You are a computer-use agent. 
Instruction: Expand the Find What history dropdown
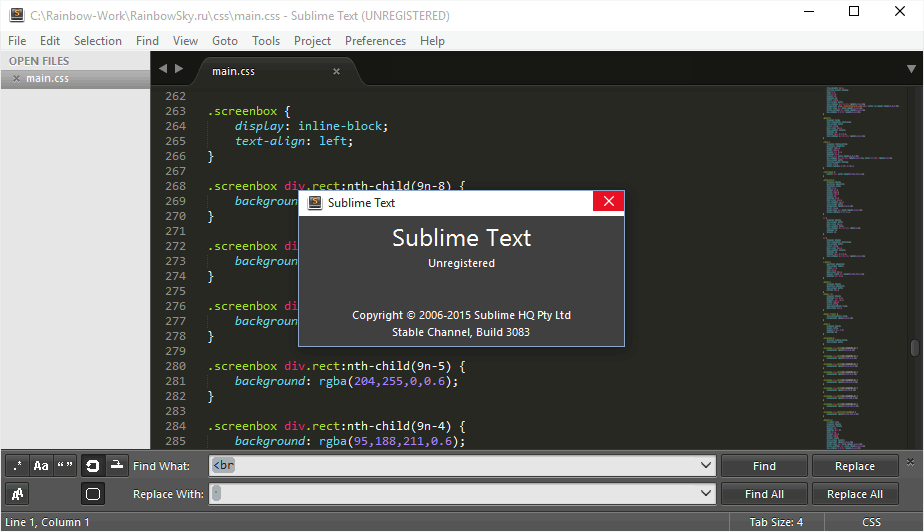[x=706, y=465]
